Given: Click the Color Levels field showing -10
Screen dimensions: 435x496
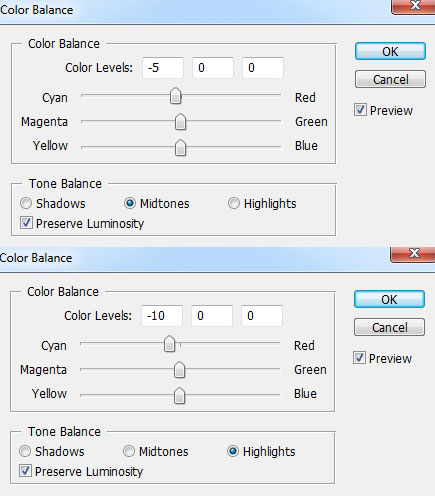Looking at the screenshot, I should coord(162,316).
